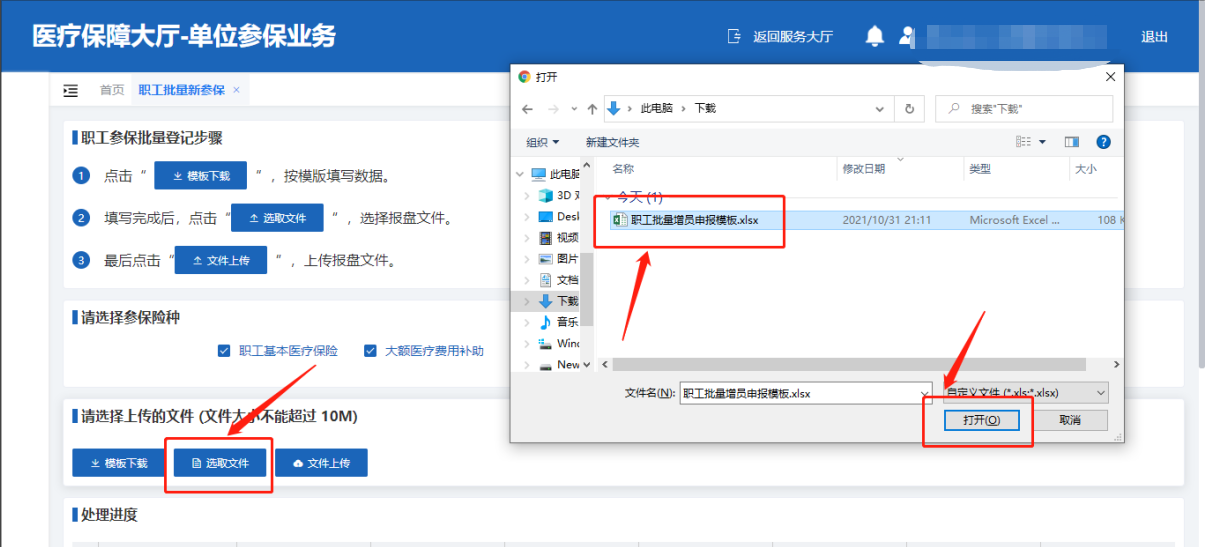The image size is (1205, 547).
Task: Click the 返回服务大厅 link with icon
Action: click(779, 37)
